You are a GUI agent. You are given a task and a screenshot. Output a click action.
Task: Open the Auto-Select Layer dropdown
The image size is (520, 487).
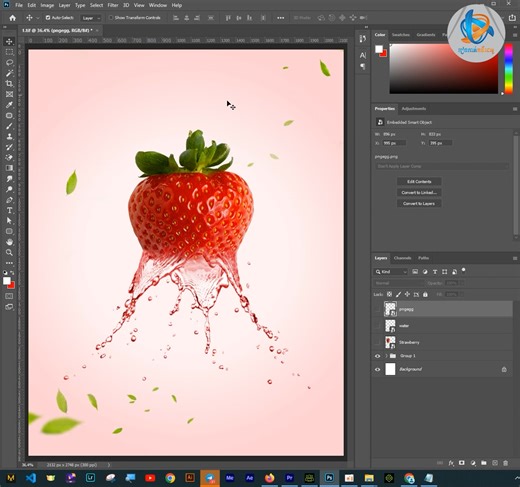click(91, 18)
